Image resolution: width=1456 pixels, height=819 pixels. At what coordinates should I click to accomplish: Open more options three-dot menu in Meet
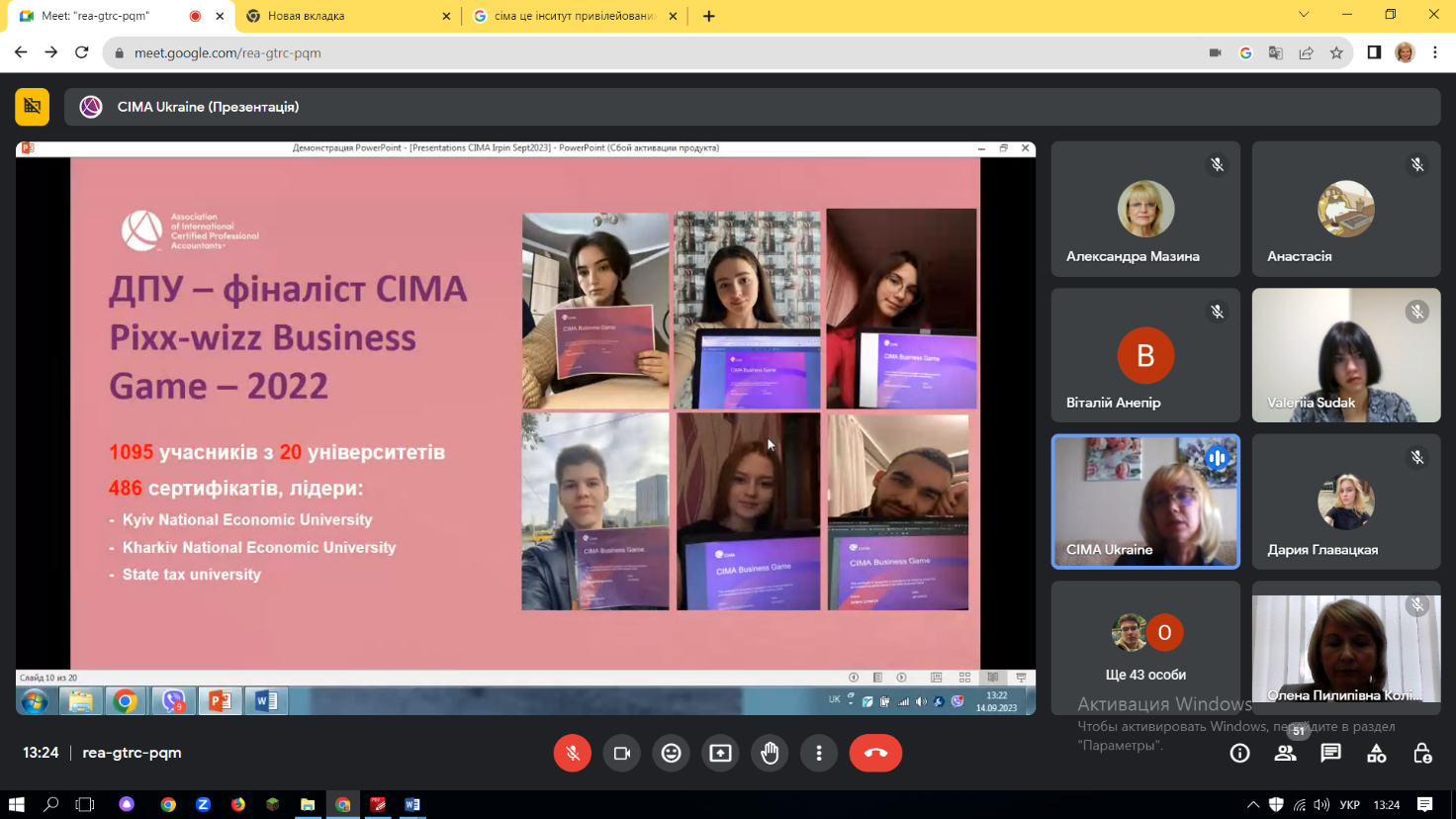(819, 753)
